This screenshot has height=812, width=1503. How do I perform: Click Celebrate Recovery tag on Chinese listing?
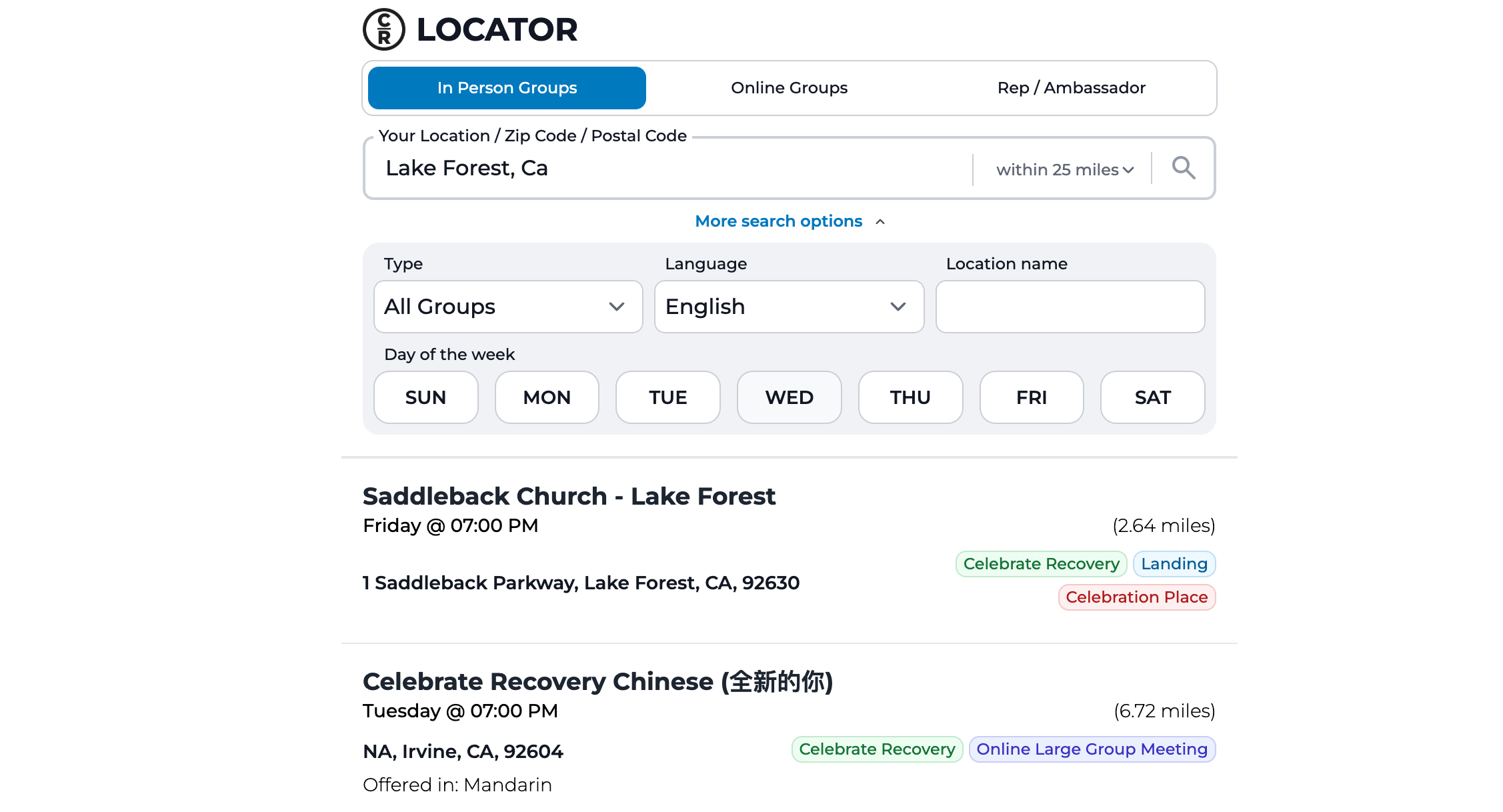coord(877,749)
